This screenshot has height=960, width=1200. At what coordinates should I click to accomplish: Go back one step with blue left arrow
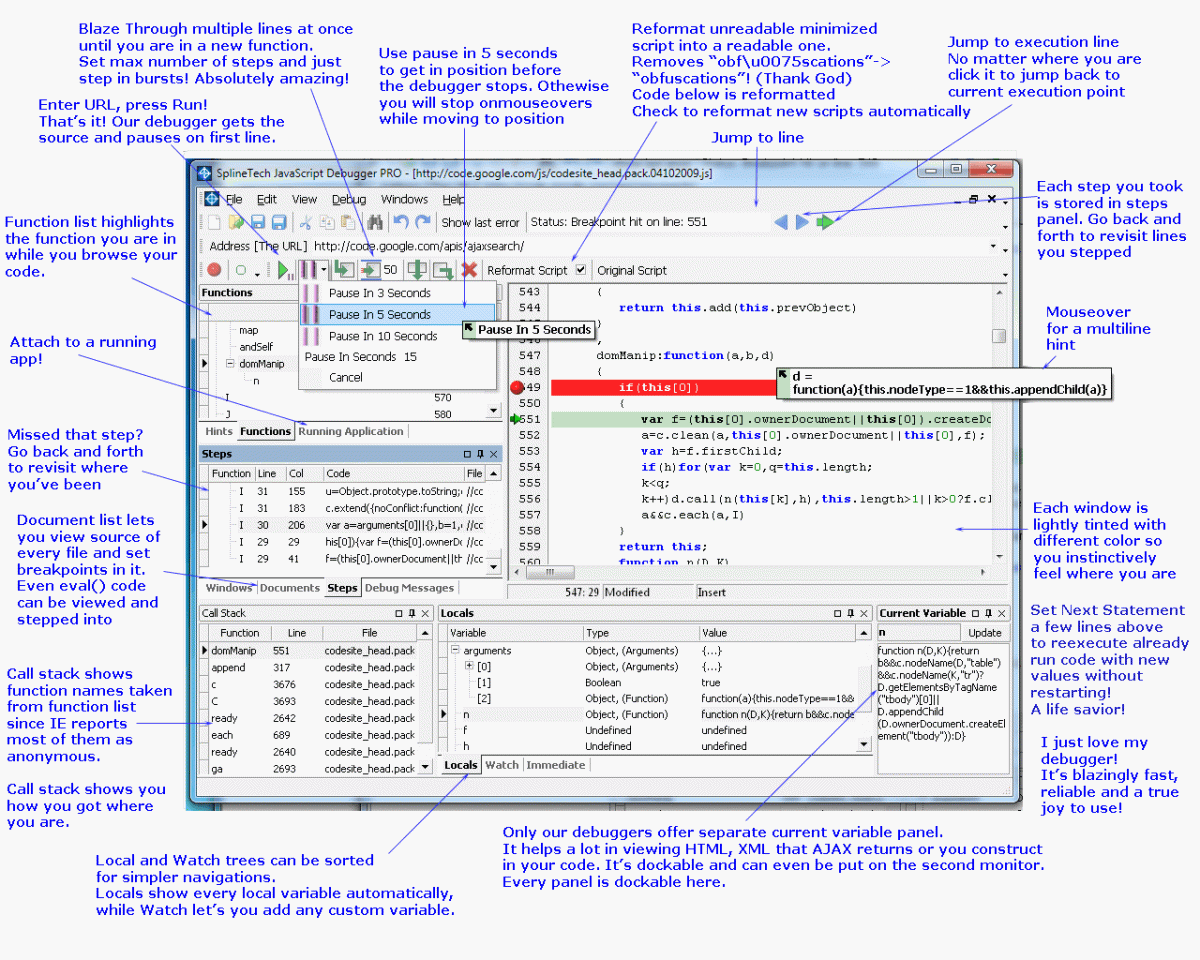[781, 222]
